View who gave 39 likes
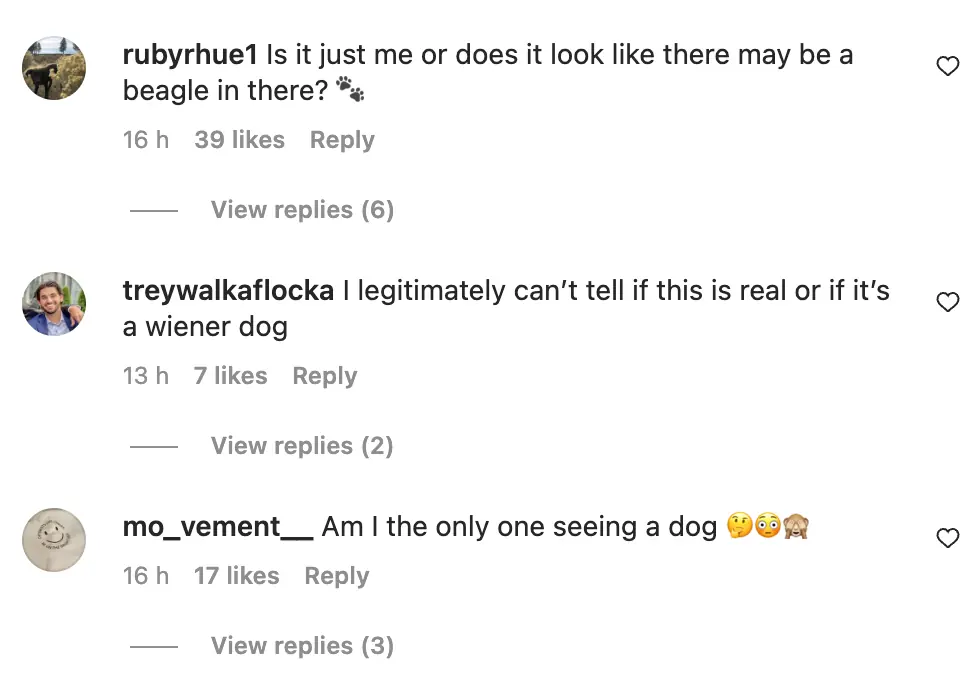Image resolution: width=980 pixels, height=694 pixels. click(x=239, y=140)
